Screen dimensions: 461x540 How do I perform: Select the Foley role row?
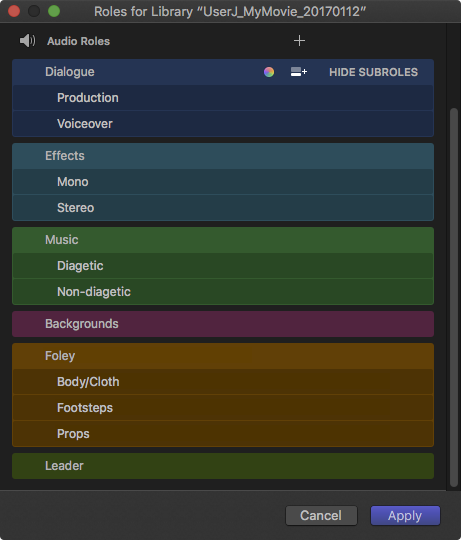coord(223,356)
